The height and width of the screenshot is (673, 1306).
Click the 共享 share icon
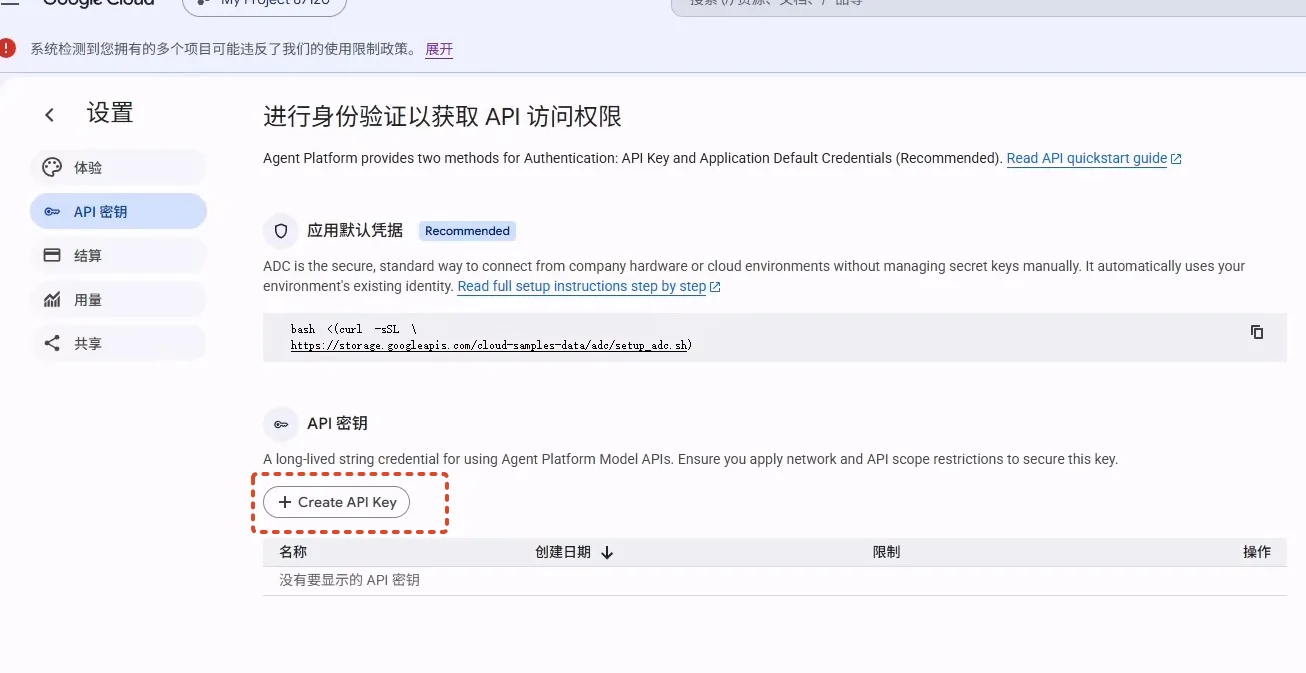point(52,343)
